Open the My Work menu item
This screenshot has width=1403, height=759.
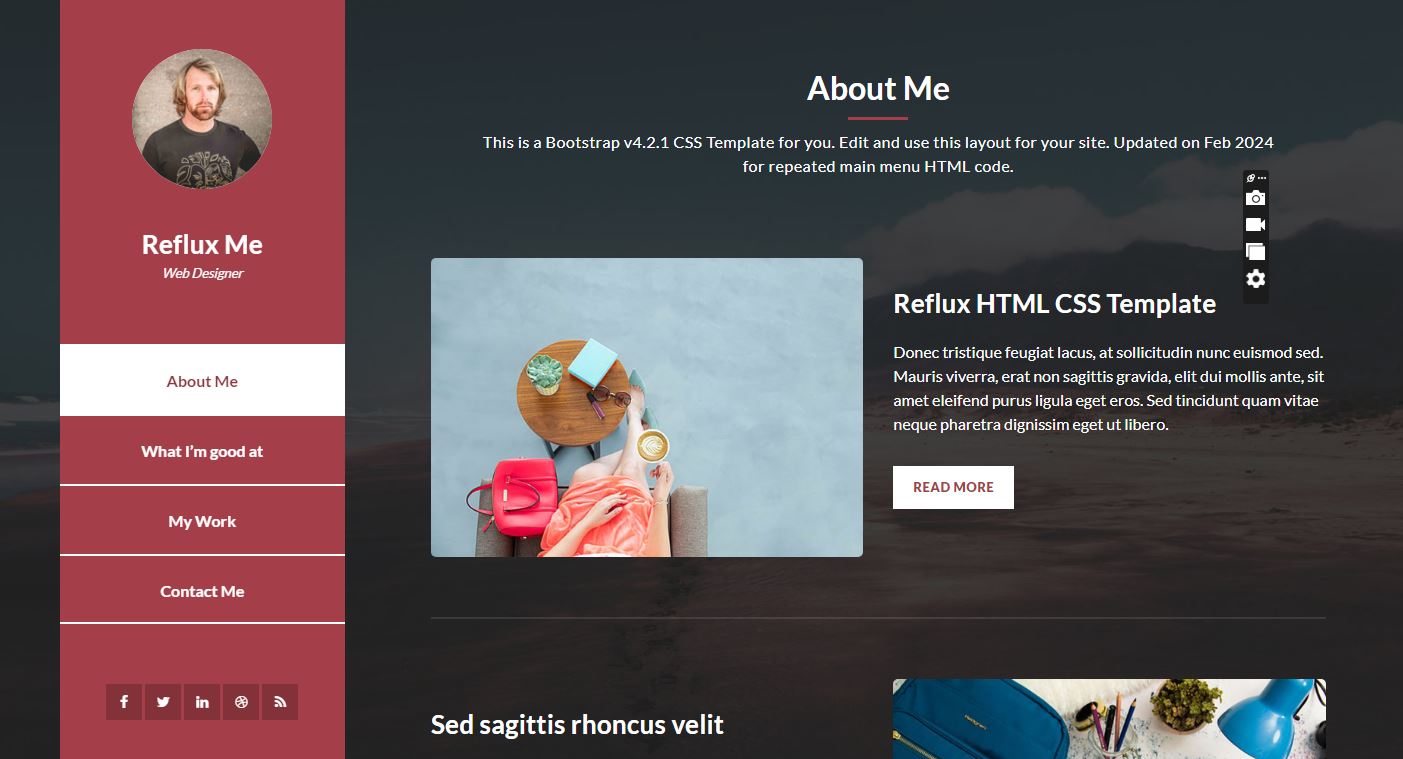[202, 521]
